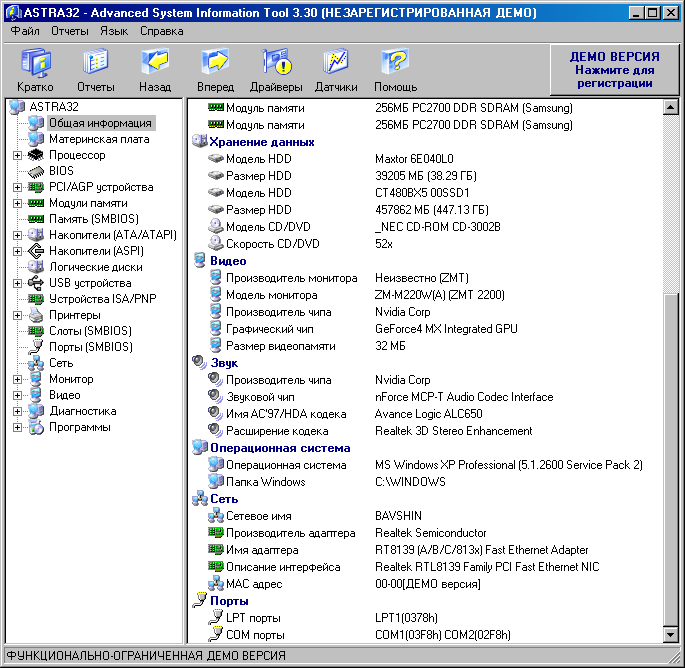Select the ASTRA32 root tree node
The height and width of the screenshot is (668, 685).
(x=54, y=107)
